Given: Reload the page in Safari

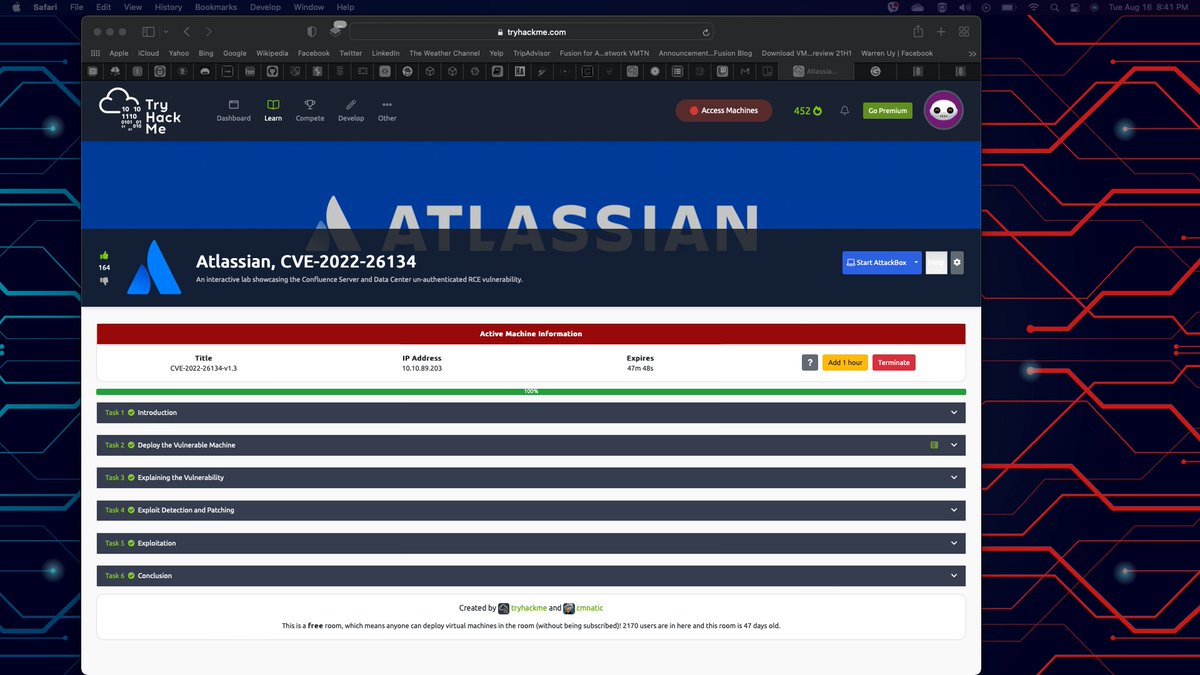Looking at the screenshot, I should point(706,32).
